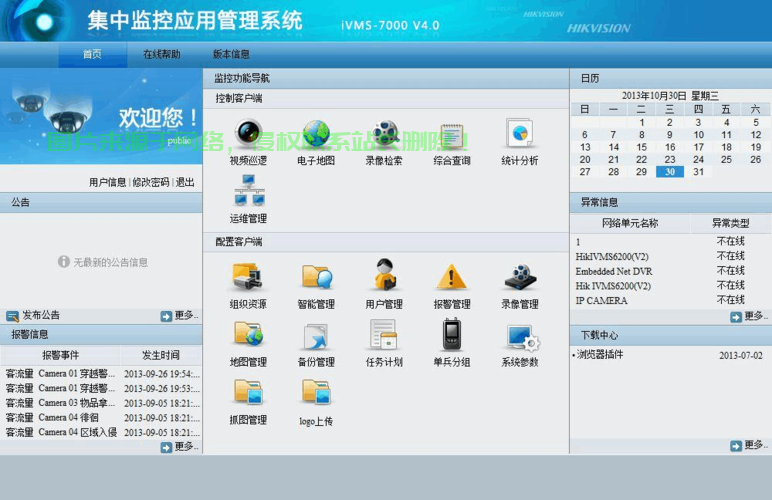This screenshot has width=772, height=500.
Task: Open 系统参数 system parameters icon
Action: (519, 335)
